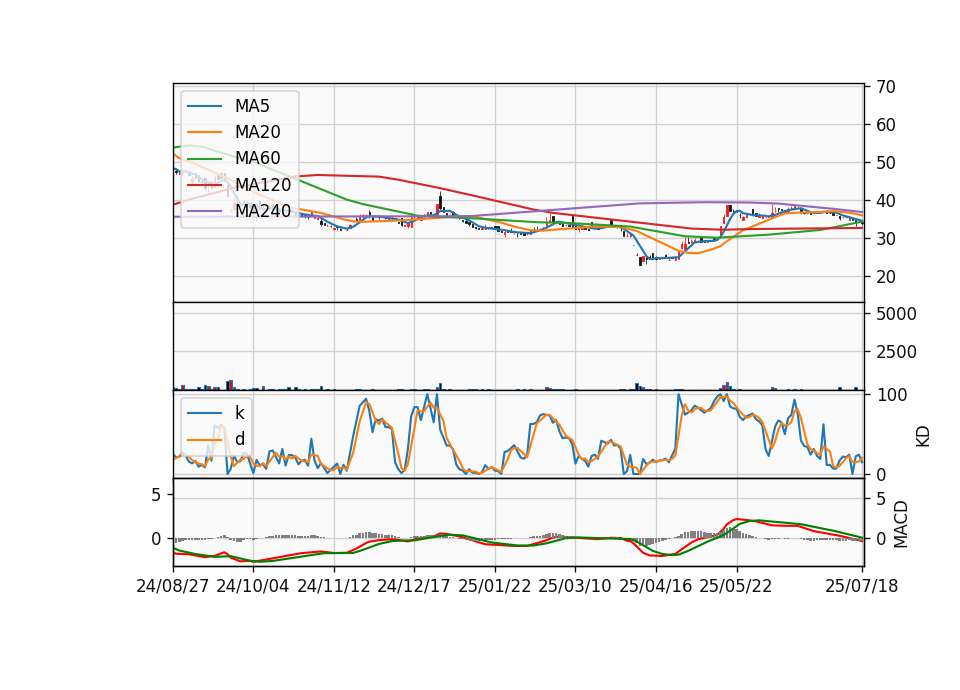Click the 25/01/22 date label

[x=494, y=586]
